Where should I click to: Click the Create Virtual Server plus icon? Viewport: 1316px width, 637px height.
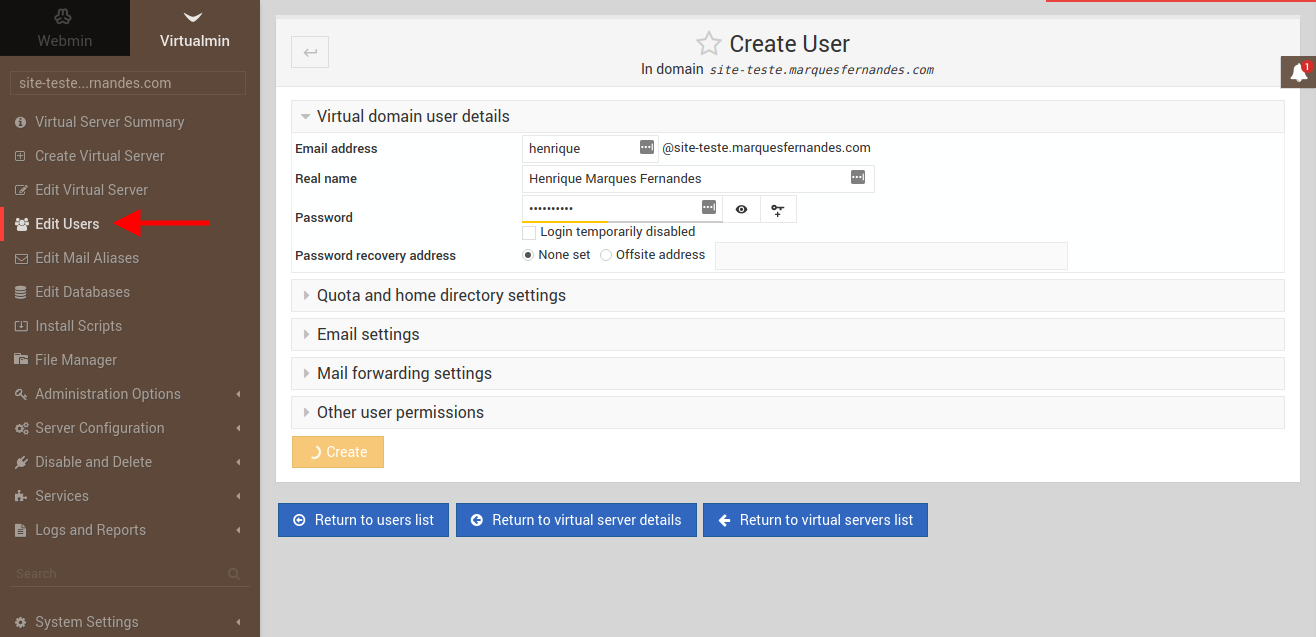pos(20,156)
